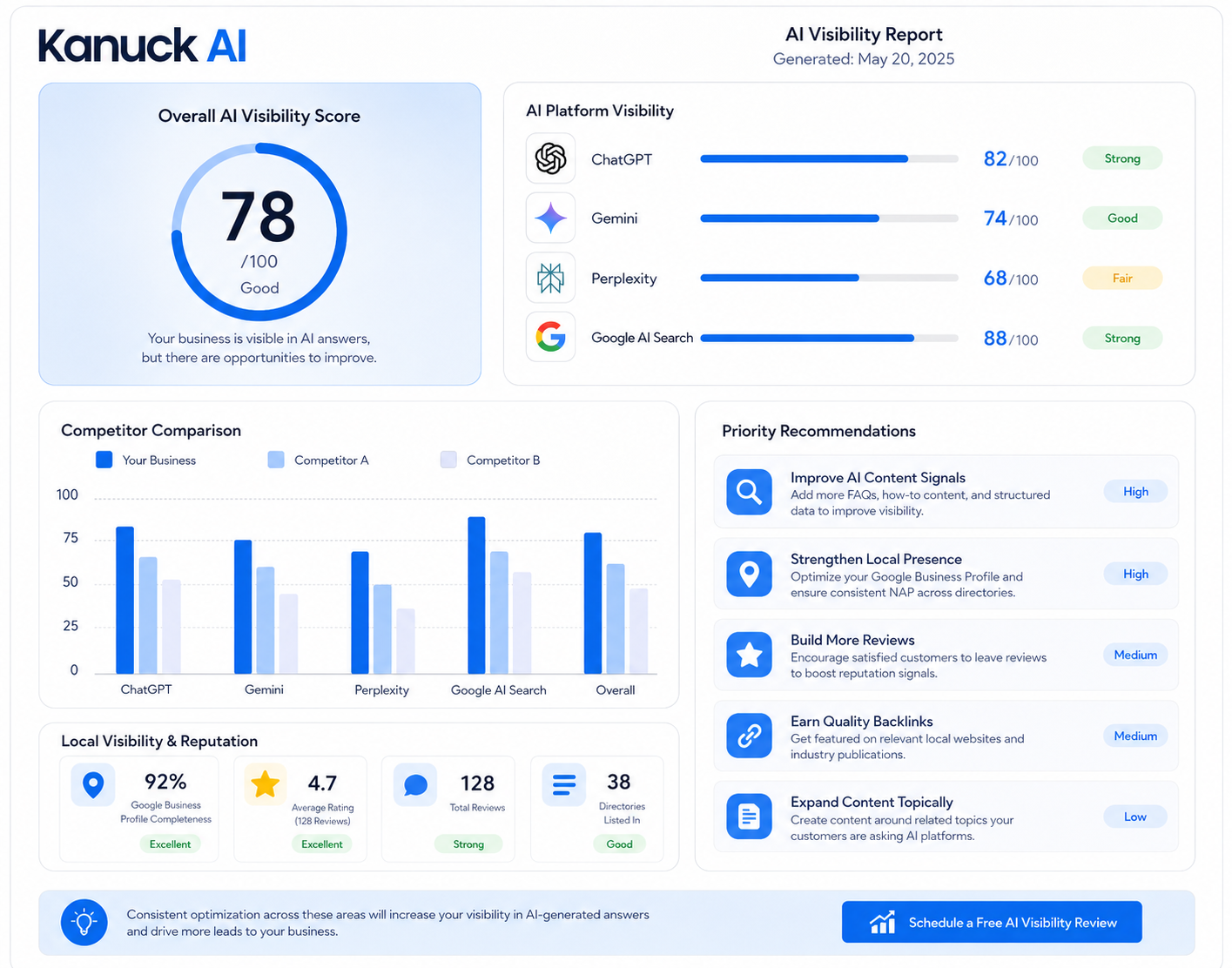Toggle the Your Business legend swatch
The image size is (1232, 968).
point(104,460)
